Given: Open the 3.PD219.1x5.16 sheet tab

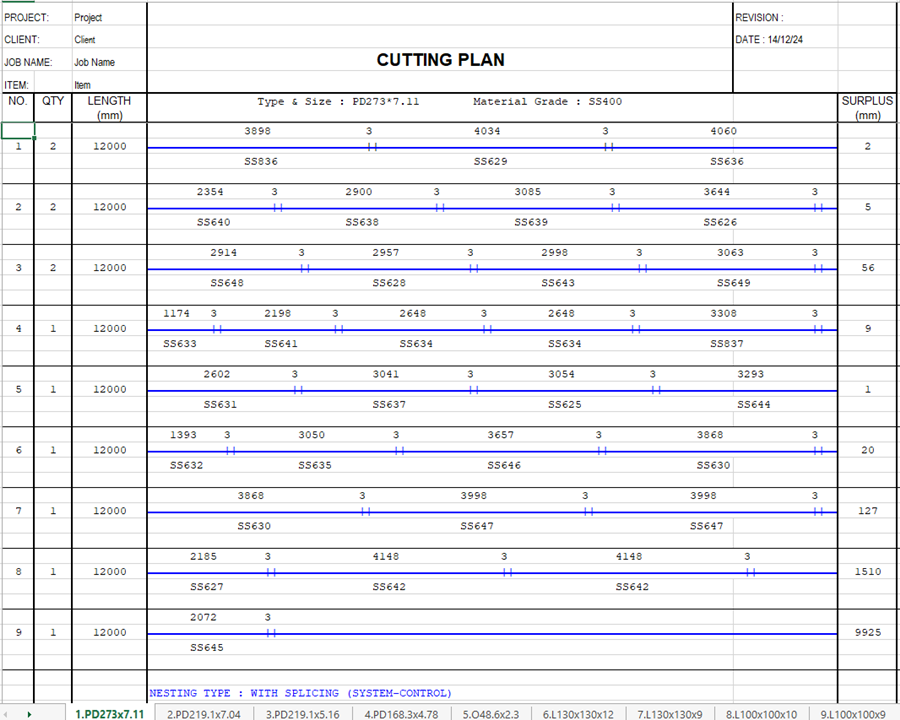Looking at the screenshot, I should pos(302,714).
